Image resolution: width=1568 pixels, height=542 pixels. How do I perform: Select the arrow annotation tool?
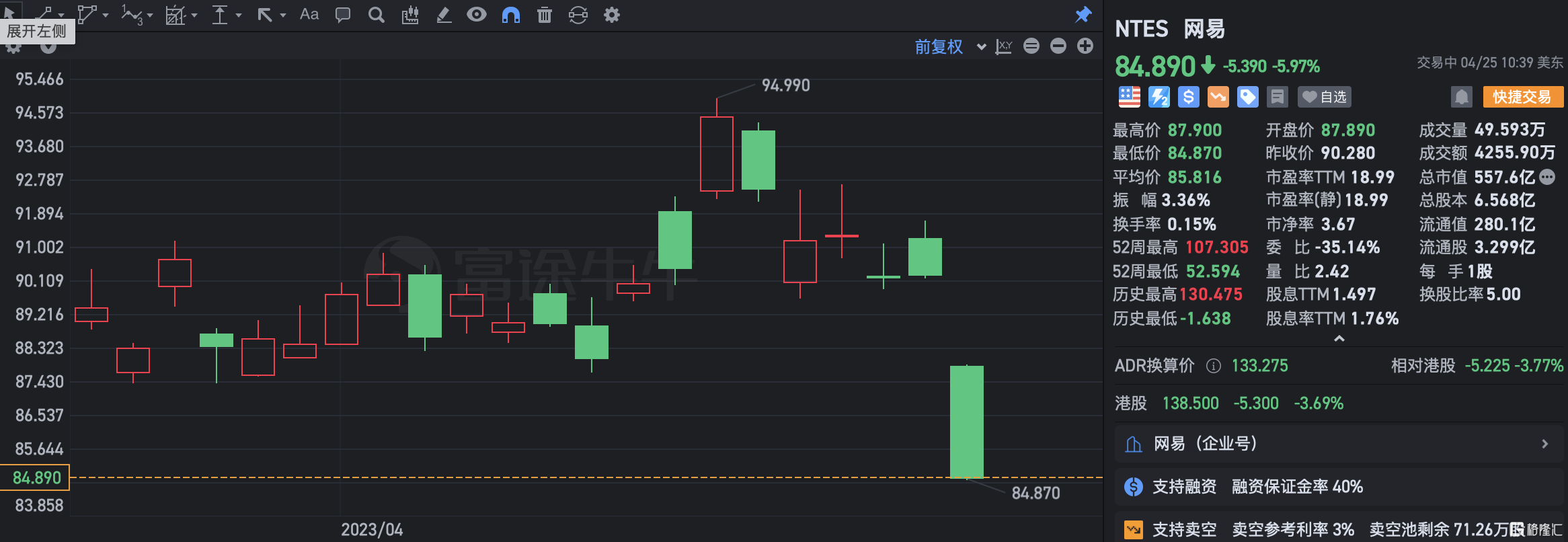(265, 15)
